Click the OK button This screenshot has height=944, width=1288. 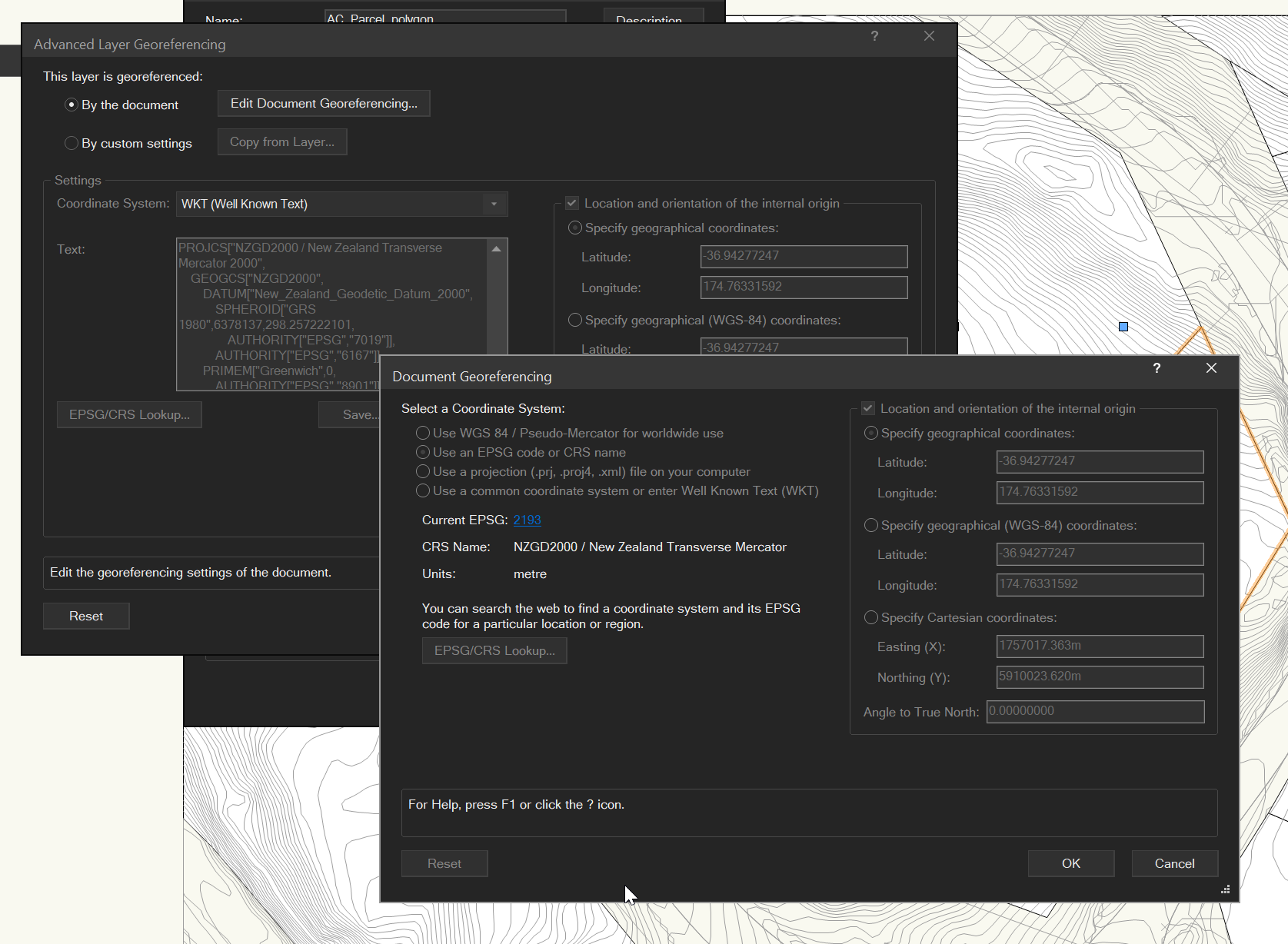(1070, 863)
